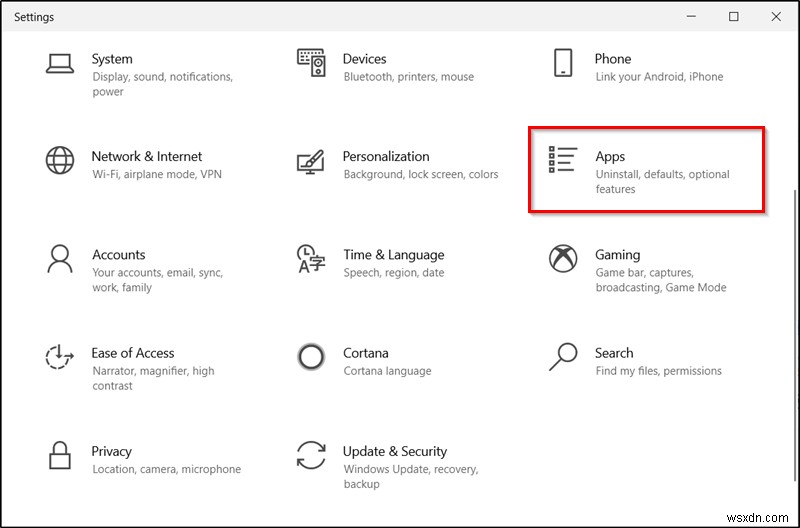Click 'Speech, region, date' text
The height and width of the screenshot is (528, 800).
394,273
